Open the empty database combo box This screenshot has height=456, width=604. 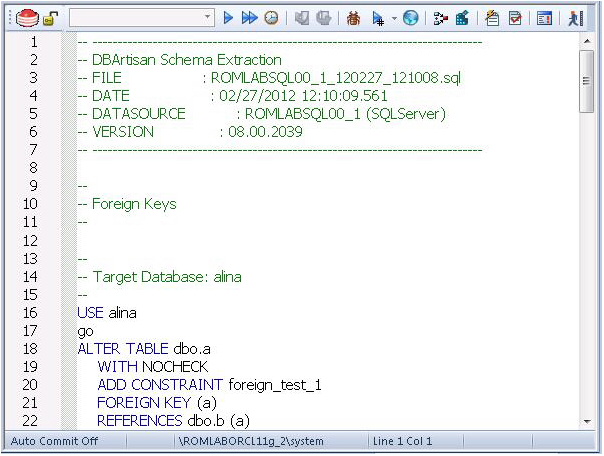tap(142, 18)
